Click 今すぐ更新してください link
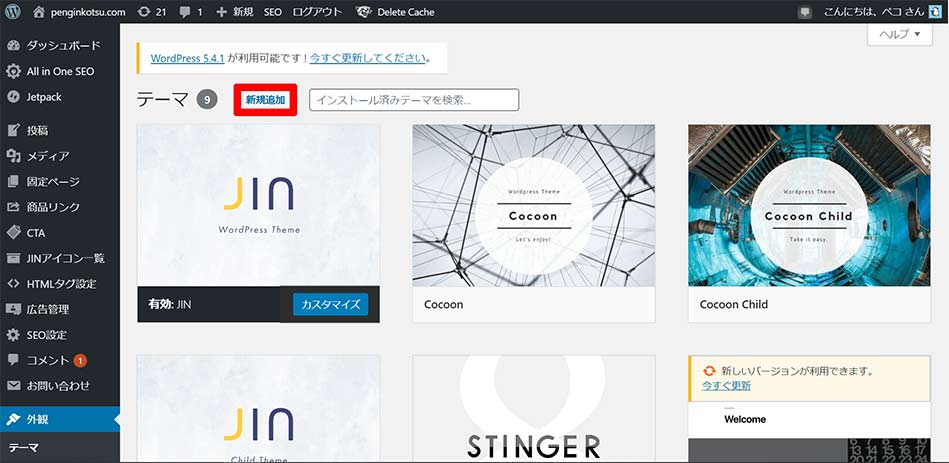This screenshot has height=463, width=949. tap(367, 59)
